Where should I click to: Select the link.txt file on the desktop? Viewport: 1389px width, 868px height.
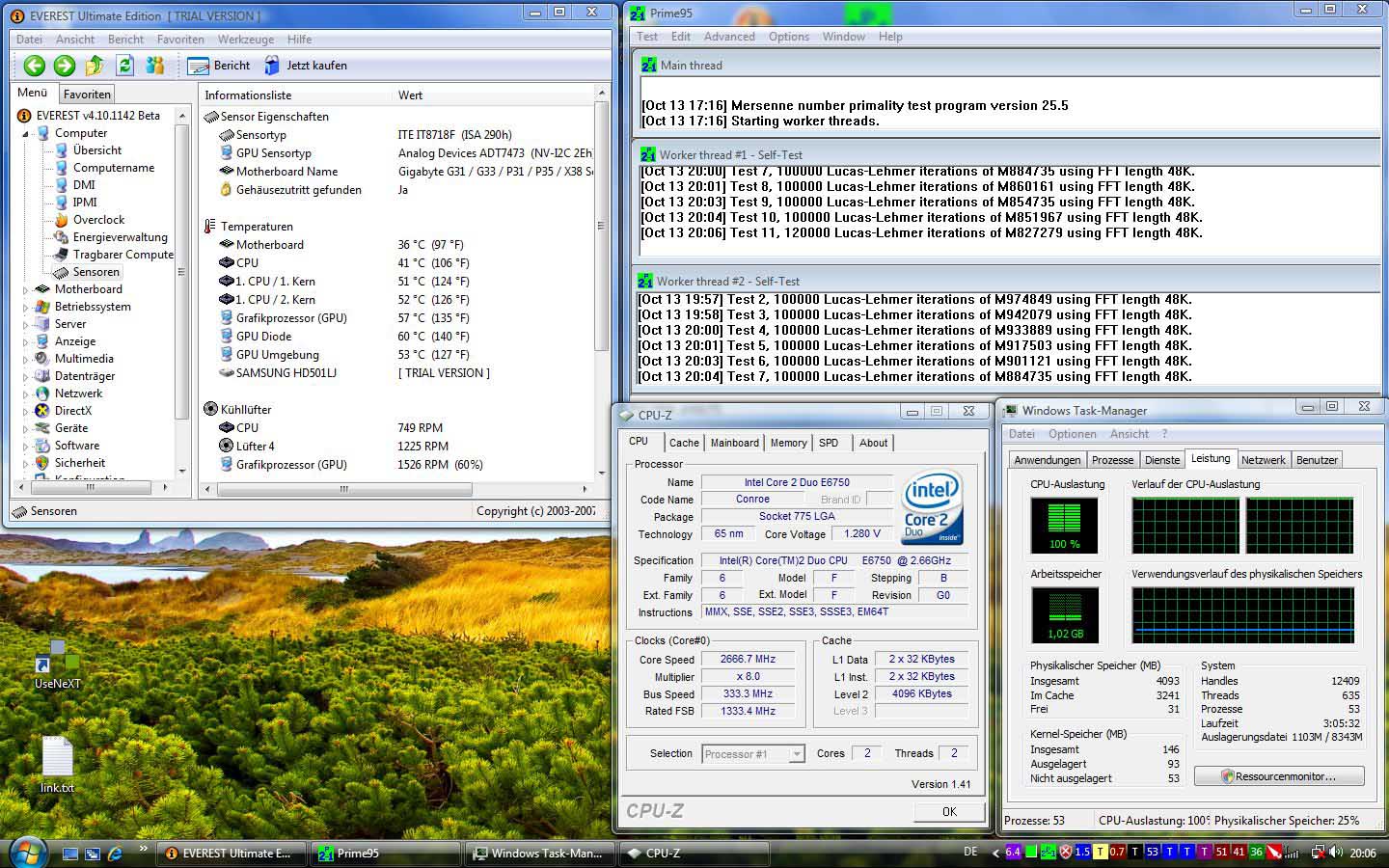coord(57,765)
